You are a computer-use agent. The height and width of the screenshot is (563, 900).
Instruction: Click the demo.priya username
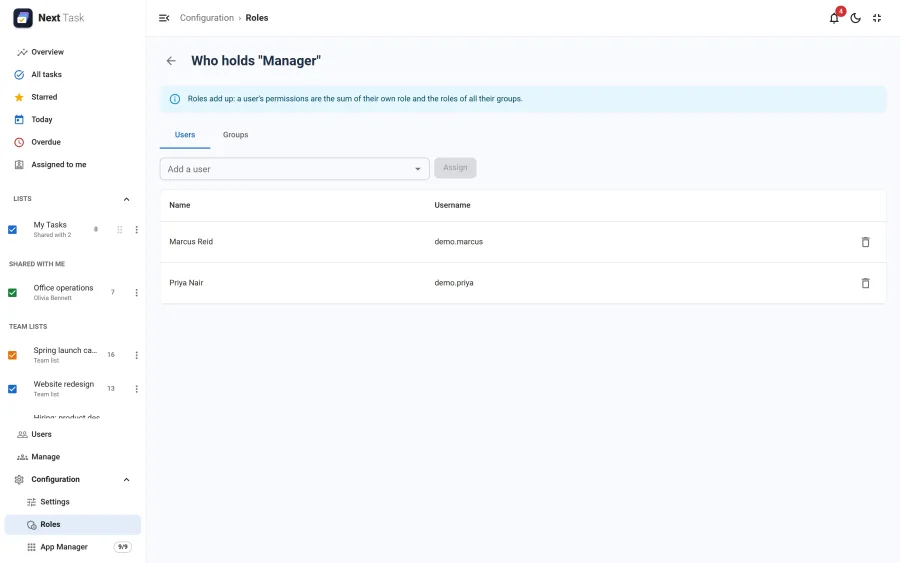click(x=454, y=283)
